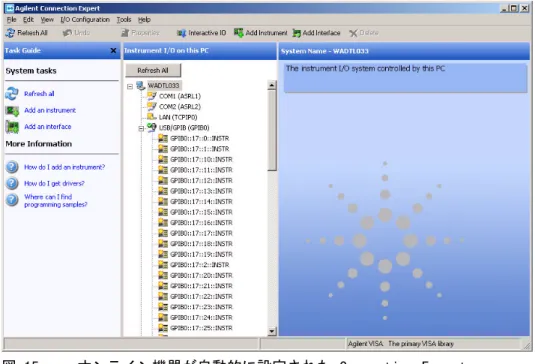535x364 pixels.
Task: Select GPIB0::17::10::INSTR instrument
Action: (201, 160)
